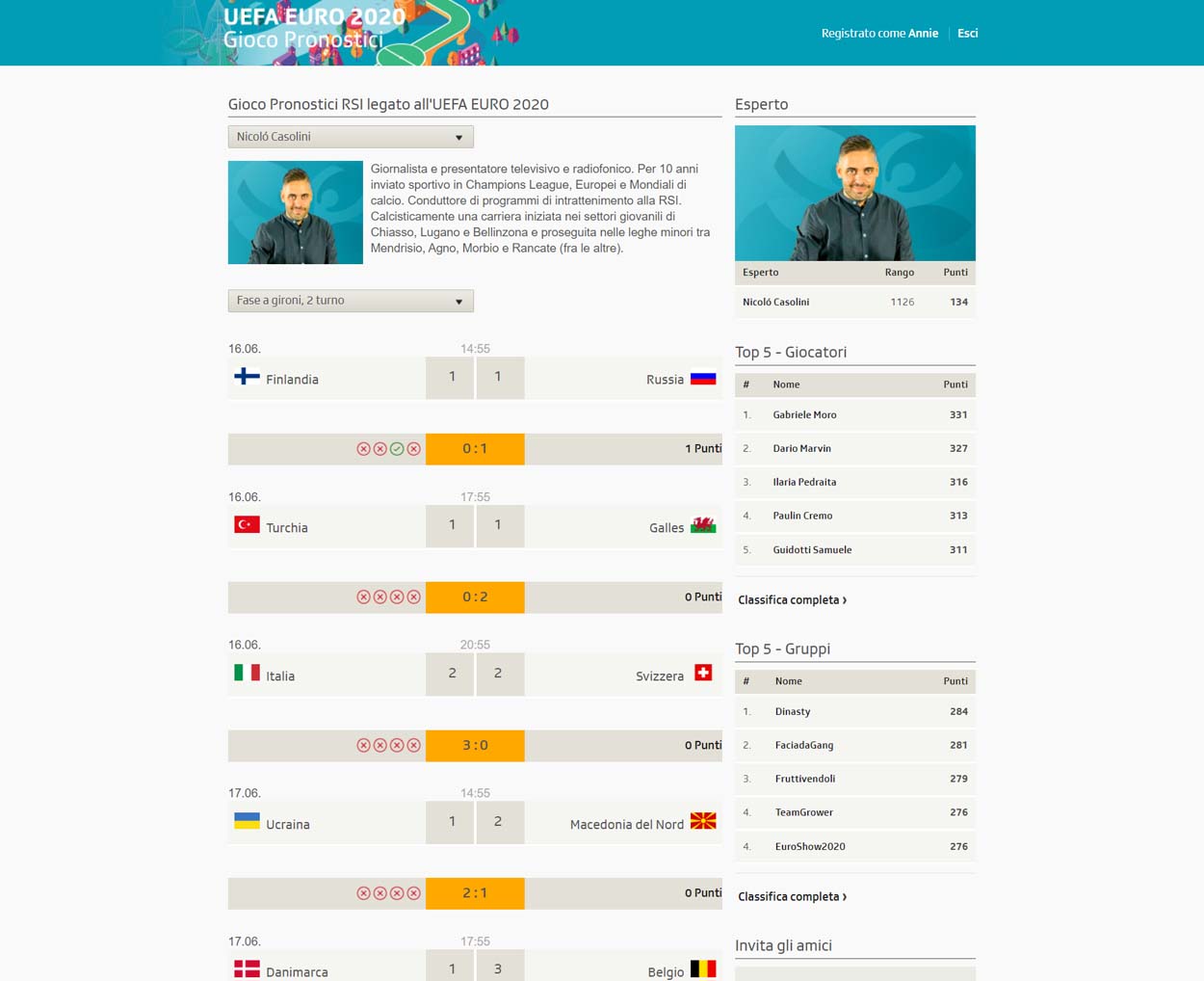Select player Dario Marvin in Top 5
Screen dimensions: 1204x981
pos(801,448)
